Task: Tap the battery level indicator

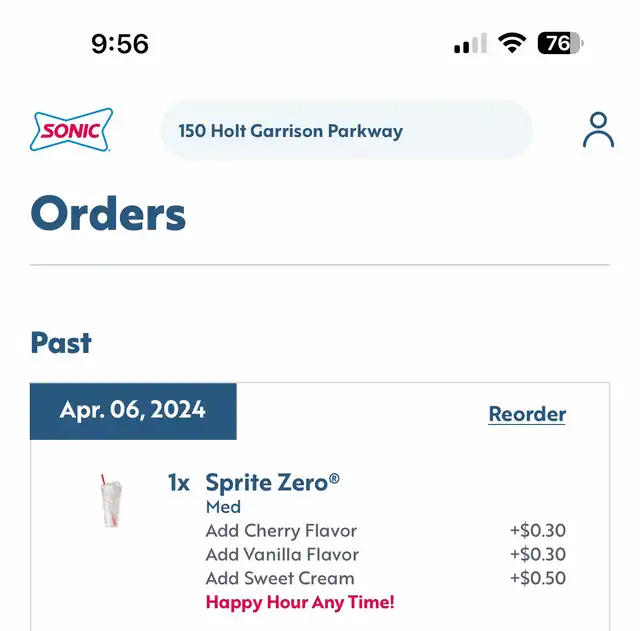Action: 560,43
